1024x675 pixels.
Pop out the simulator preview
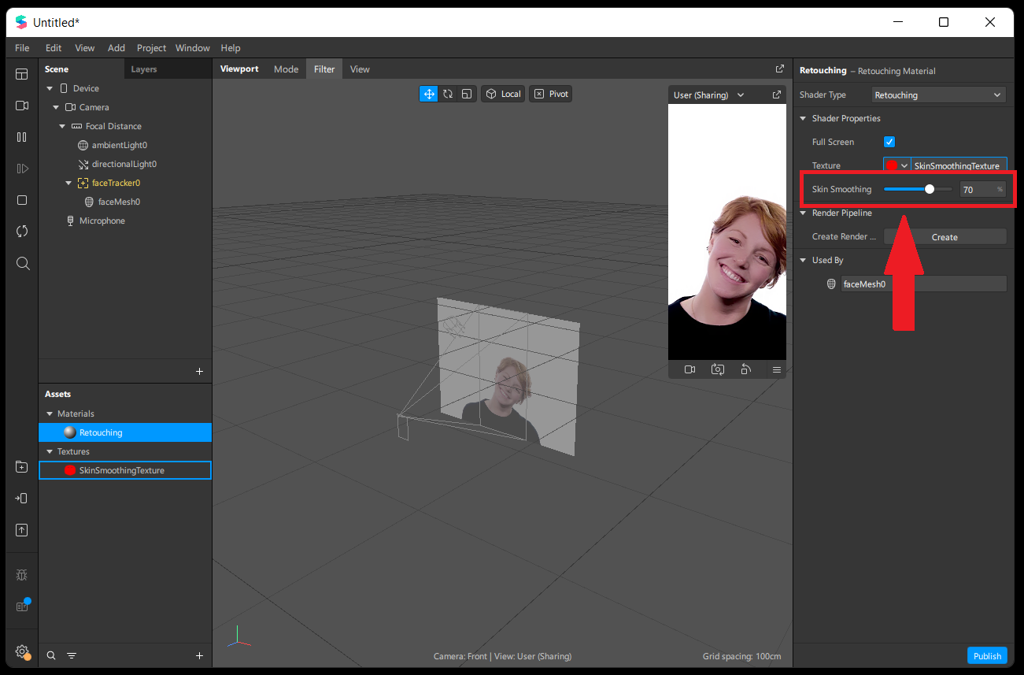(776, 95)
